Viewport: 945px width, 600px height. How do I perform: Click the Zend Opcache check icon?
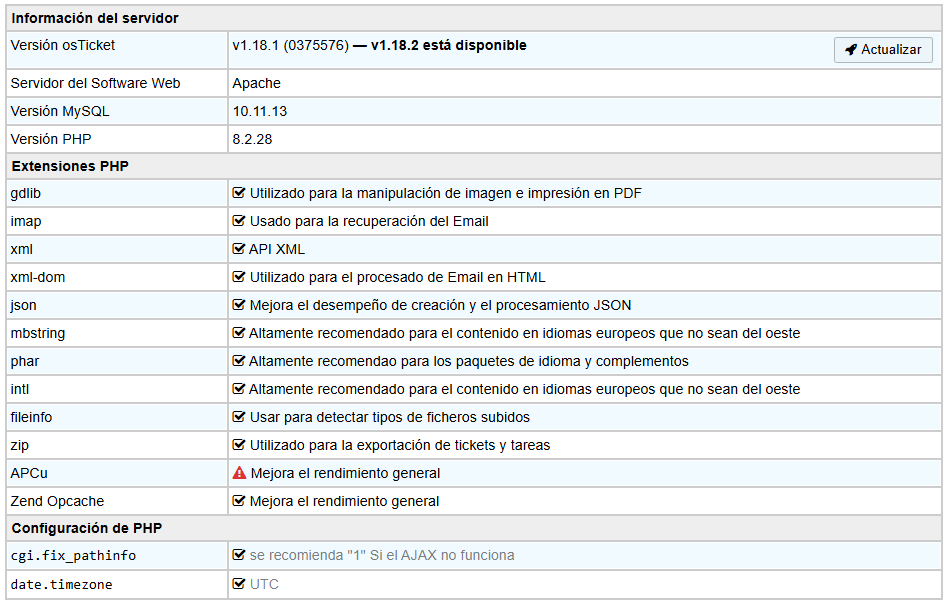(x=239, y=501)
